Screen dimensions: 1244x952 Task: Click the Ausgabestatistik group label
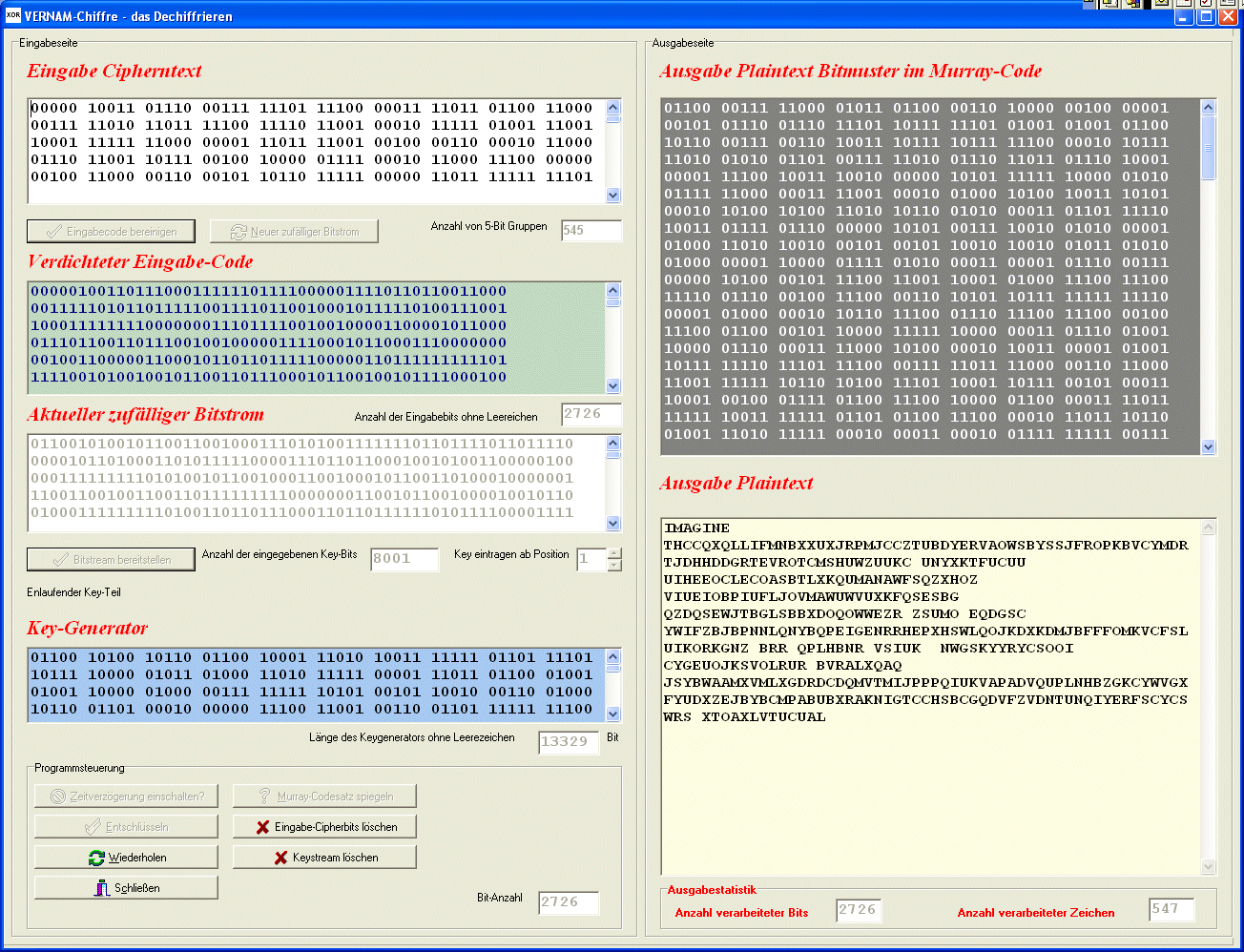(x=712, y=890)
